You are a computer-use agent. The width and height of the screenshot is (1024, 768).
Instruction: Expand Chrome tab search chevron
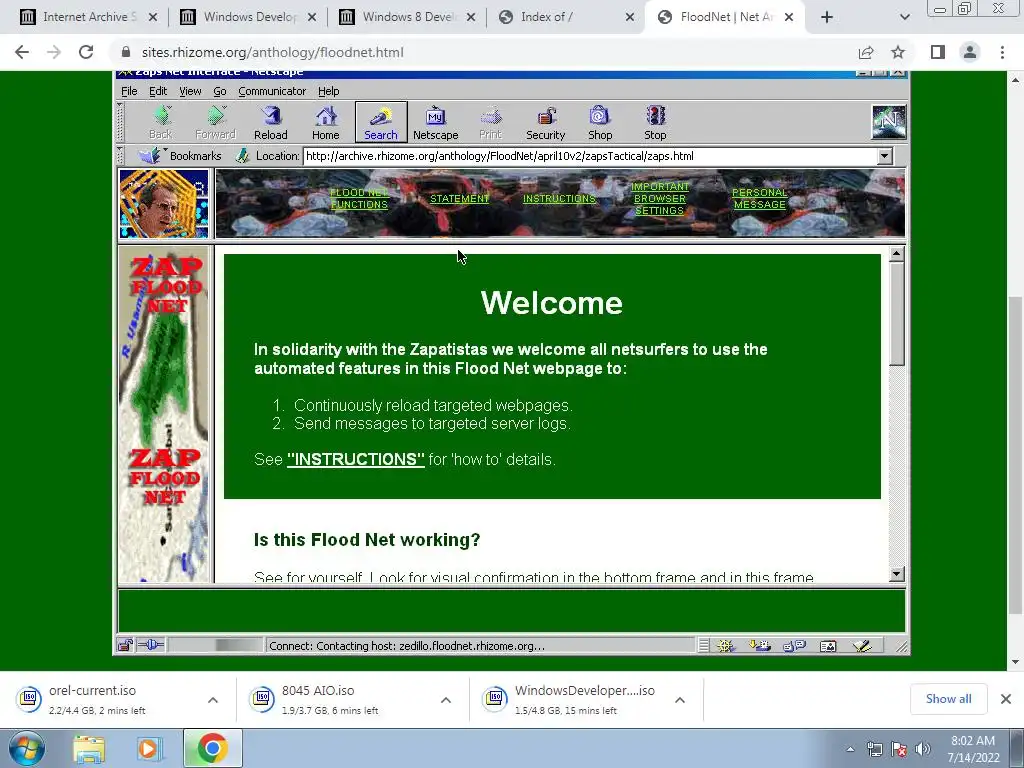click(904, 17)
